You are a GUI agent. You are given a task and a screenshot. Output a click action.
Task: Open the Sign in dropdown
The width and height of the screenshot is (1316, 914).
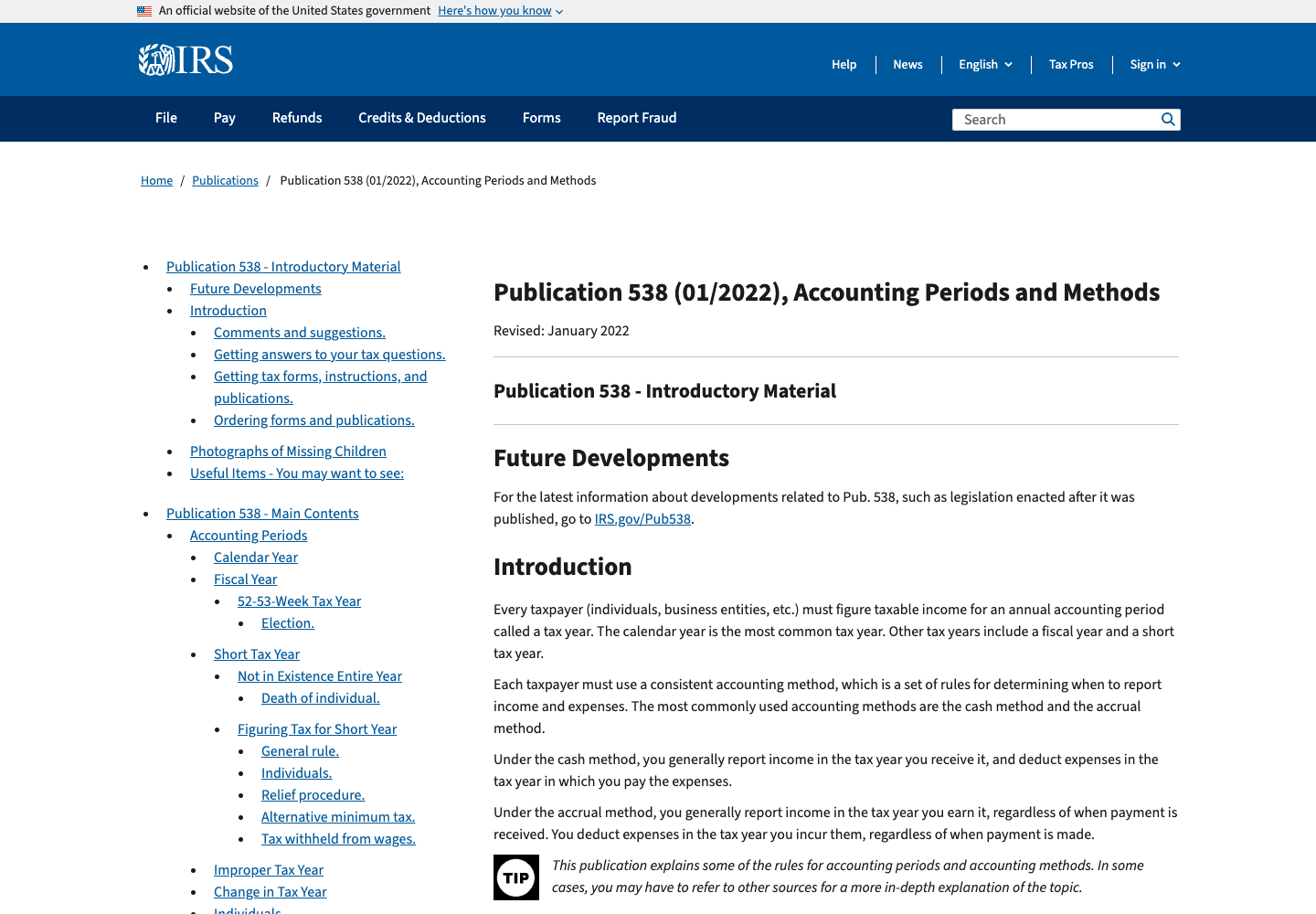pos(1155,65)
